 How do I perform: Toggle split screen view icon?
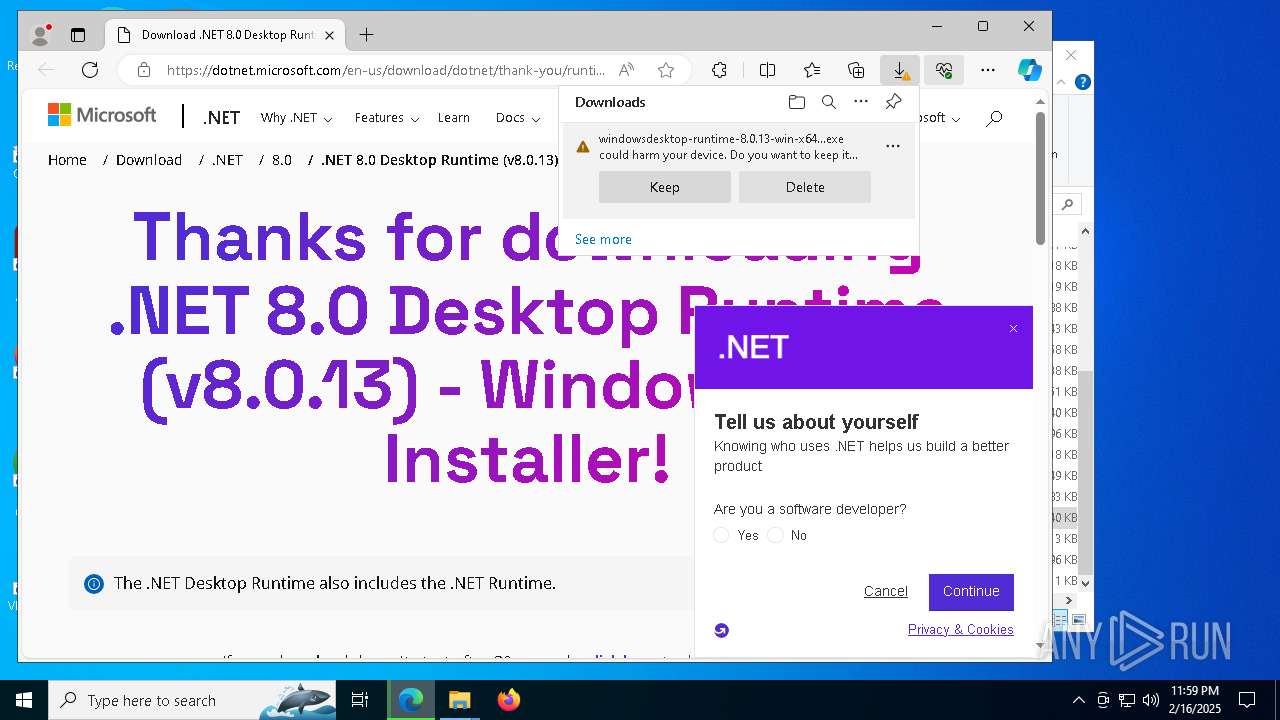767,70
